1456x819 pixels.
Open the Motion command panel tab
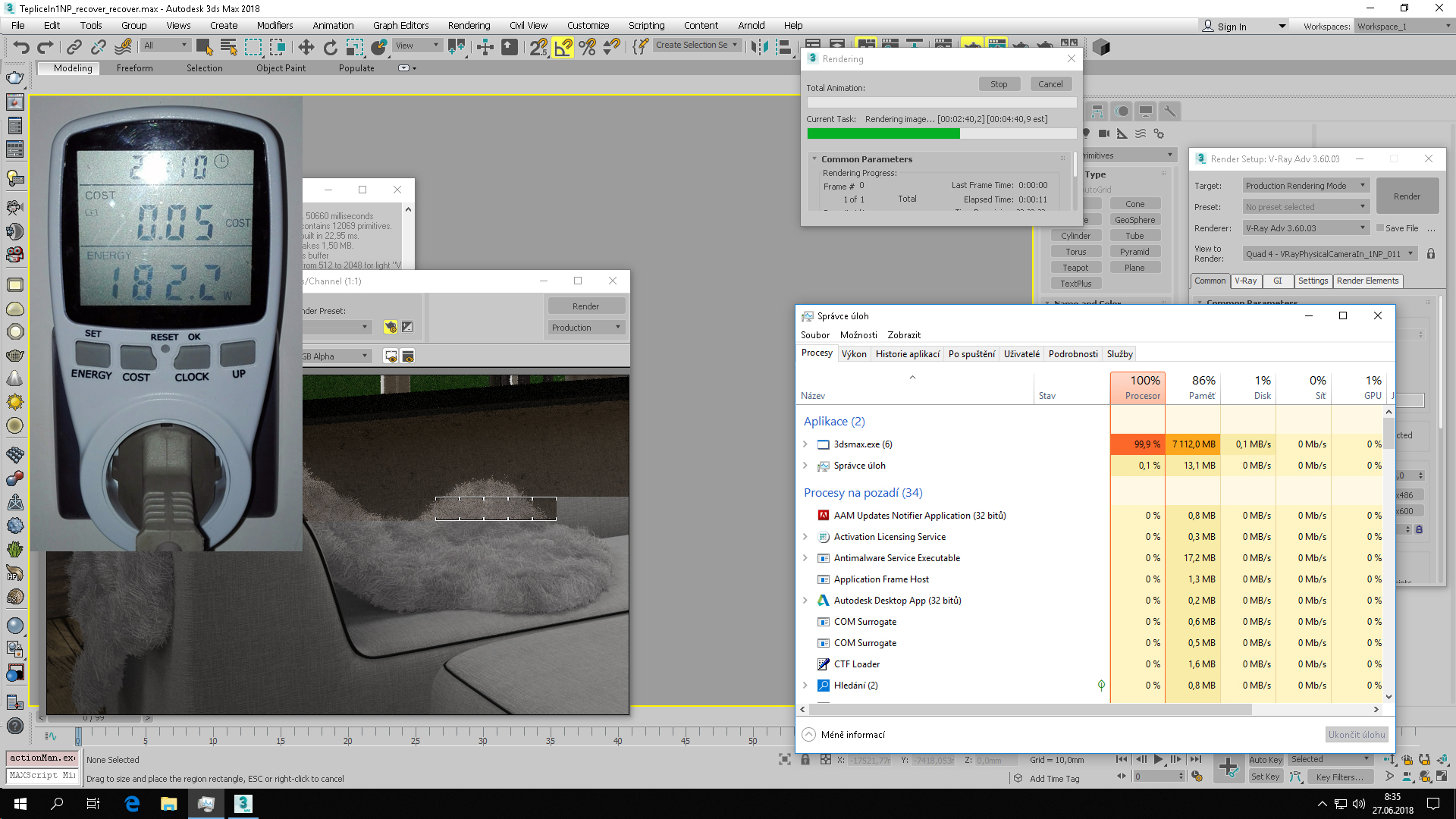1122,111
